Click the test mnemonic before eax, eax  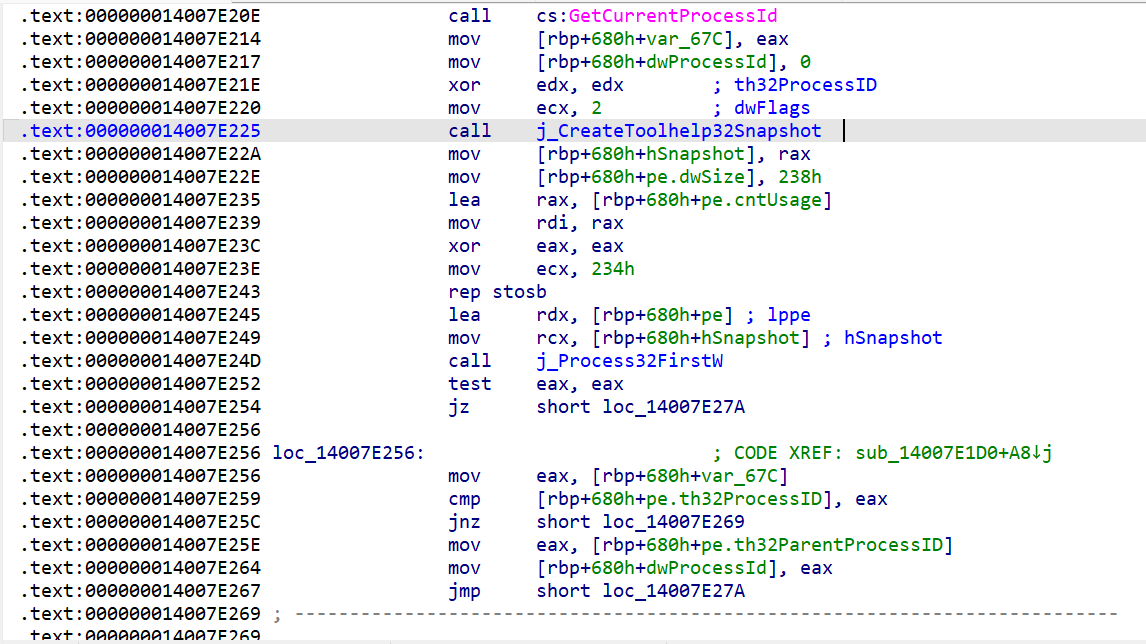pos(469,384)
